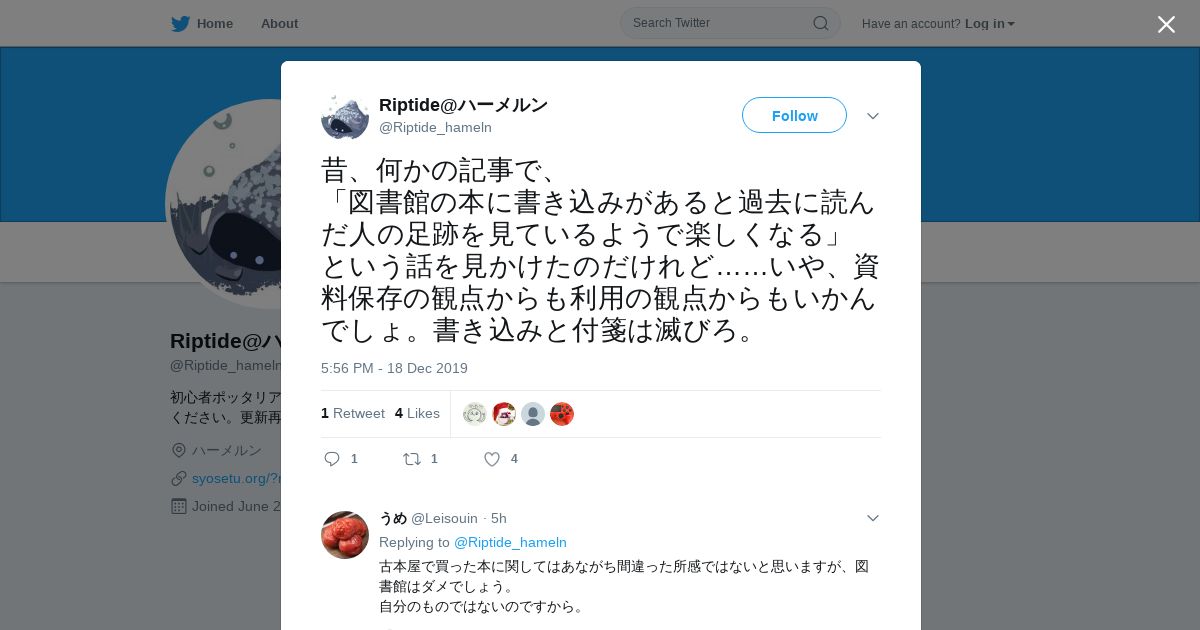Screen dimensions: 1200x630
Task: Click the search magnifier icon
Action: [x=820, y=23]
